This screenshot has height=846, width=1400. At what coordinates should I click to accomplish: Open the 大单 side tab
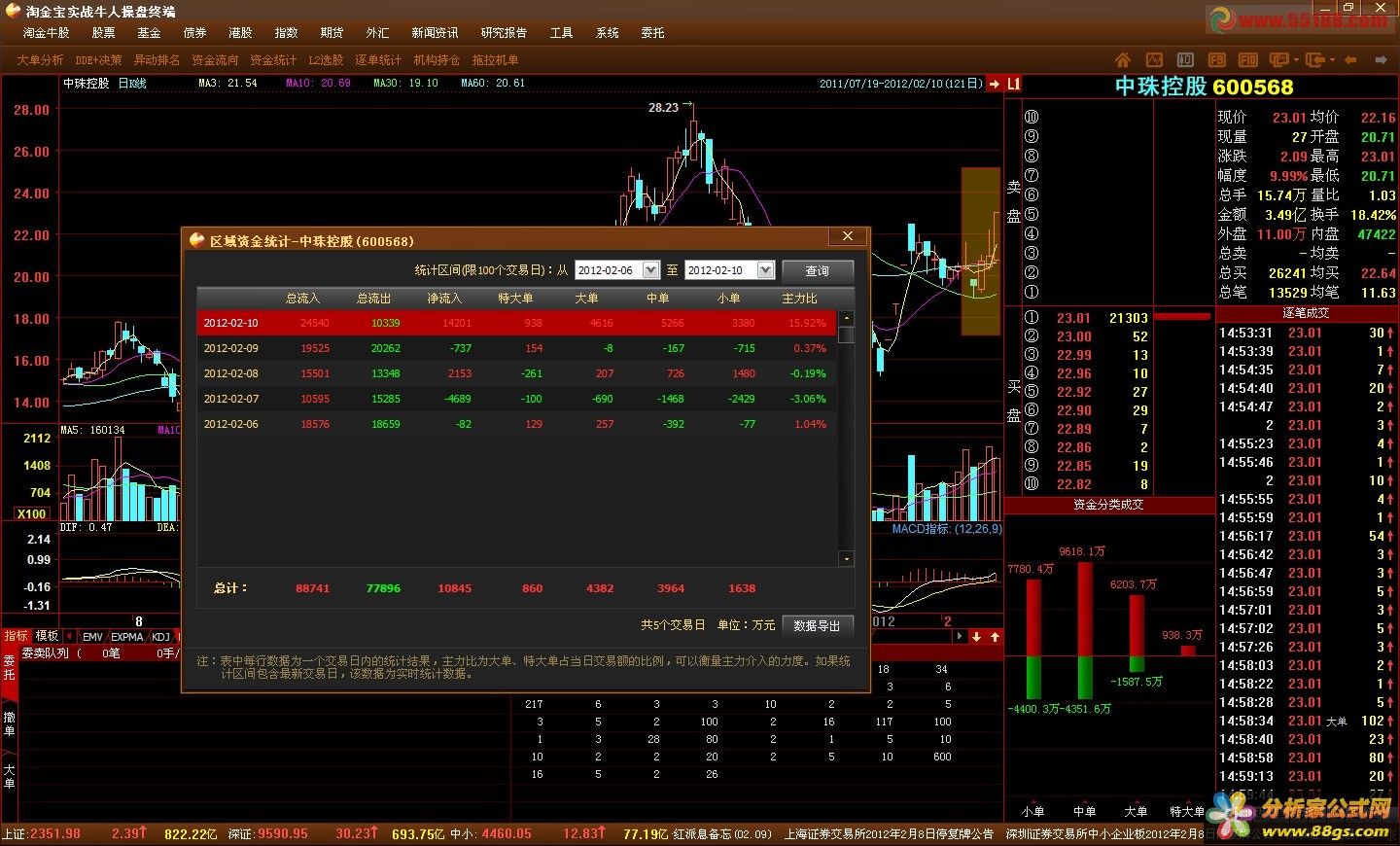9,775
